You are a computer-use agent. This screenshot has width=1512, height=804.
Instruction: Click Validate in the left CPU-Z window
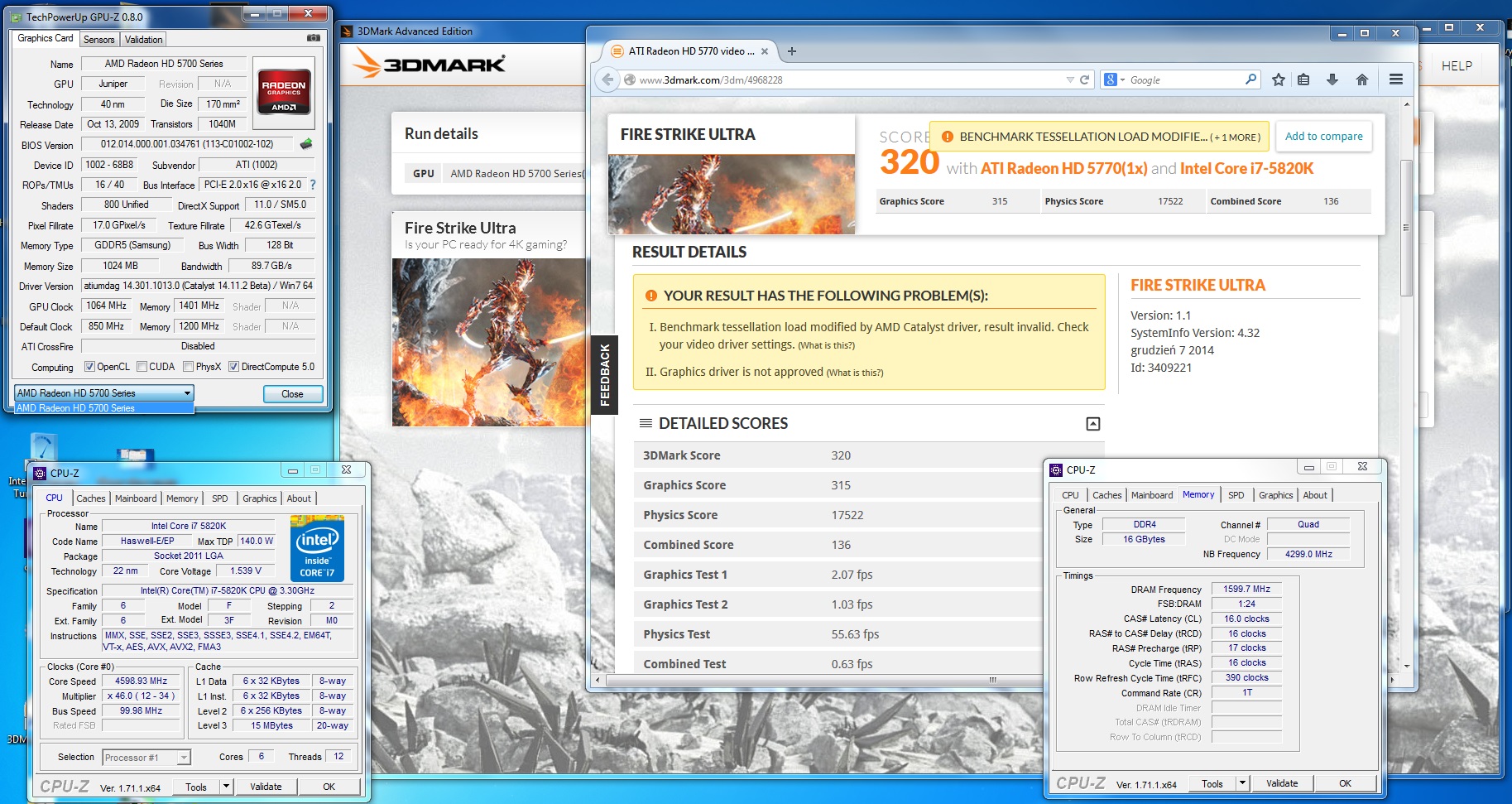click(x=266, y=787)
